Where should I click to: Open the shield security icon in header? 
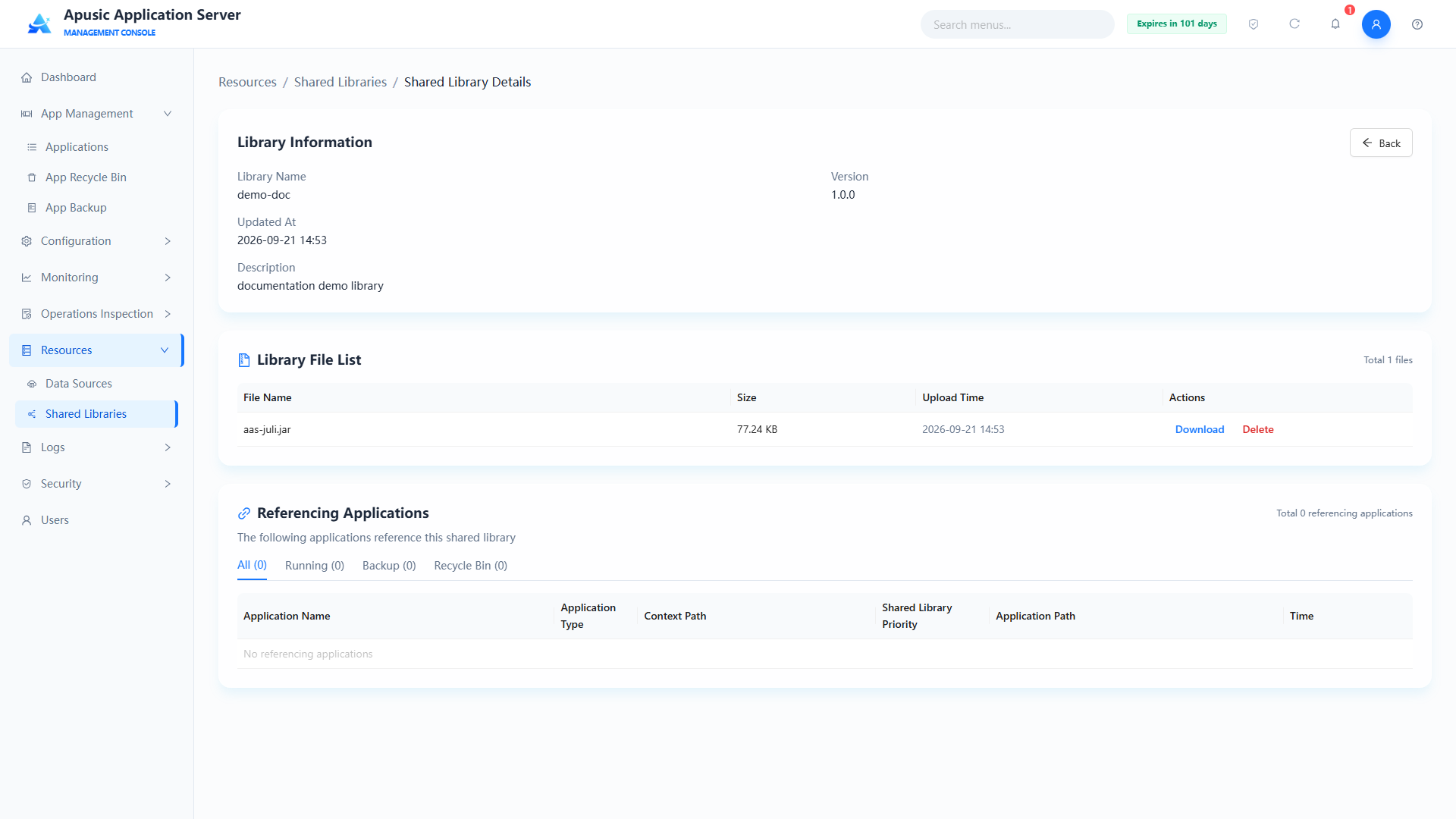click(x=1254, y=24)
